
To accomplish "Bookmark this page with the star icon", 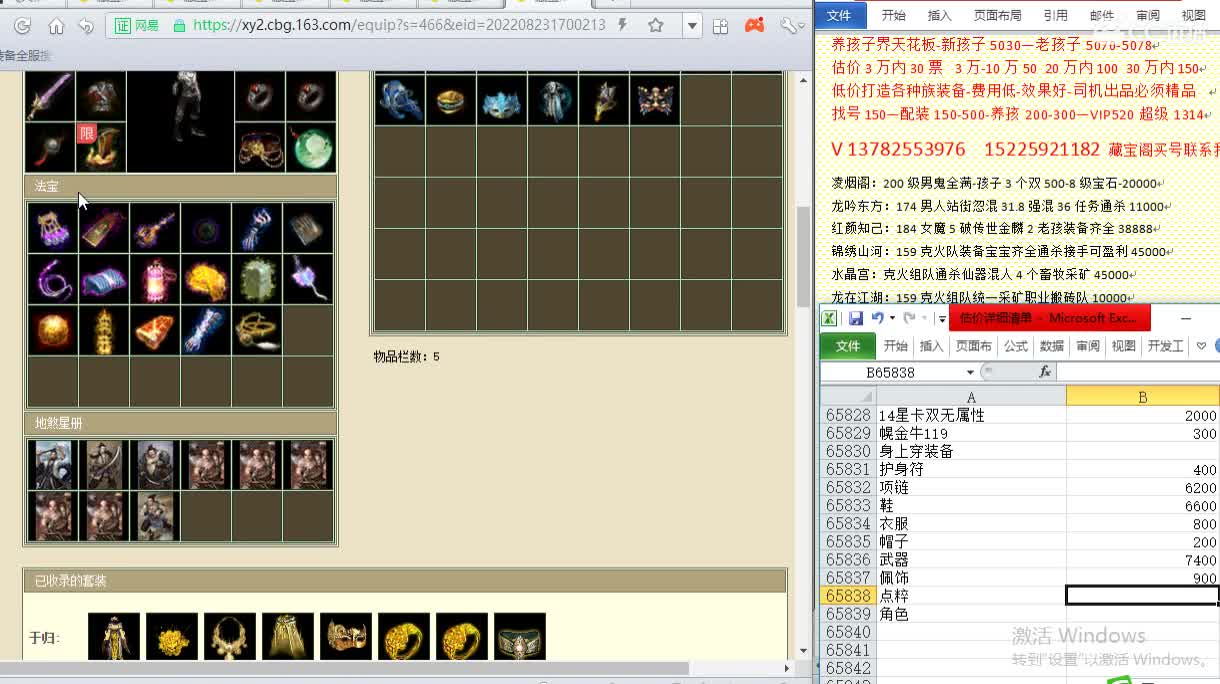I will [x=655, y=25].
